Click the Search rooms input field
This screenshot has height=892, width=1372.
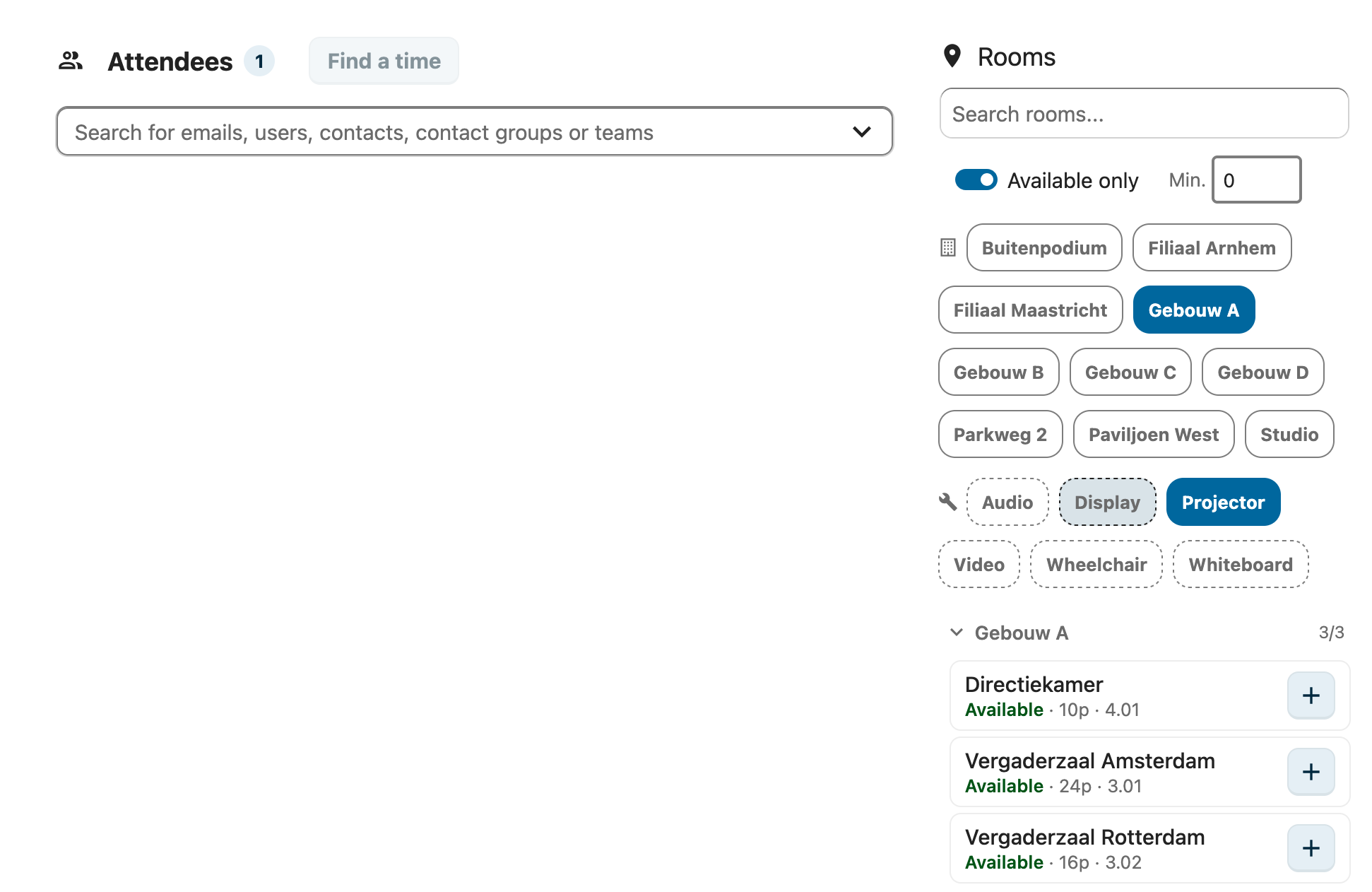1144,113
